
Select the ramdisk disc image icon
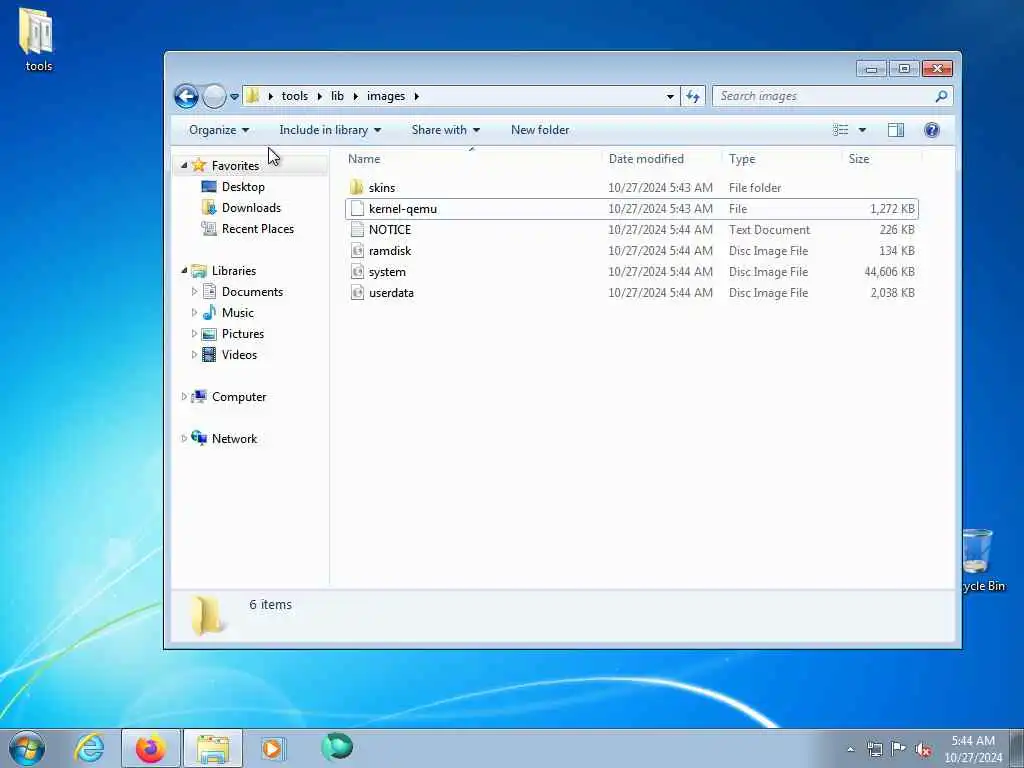click(357, 250)
